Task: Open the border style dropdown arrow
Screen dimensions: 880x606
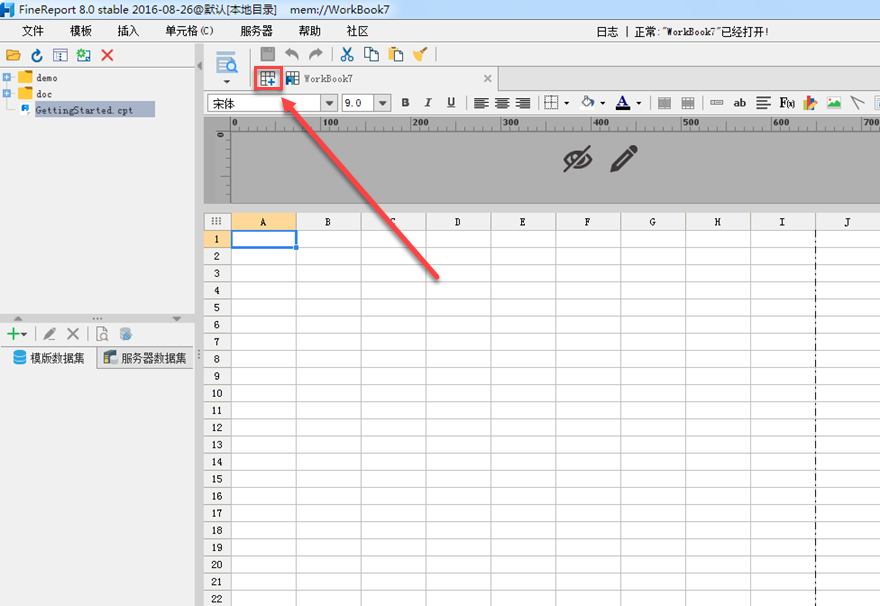Action: coord(567,103)
